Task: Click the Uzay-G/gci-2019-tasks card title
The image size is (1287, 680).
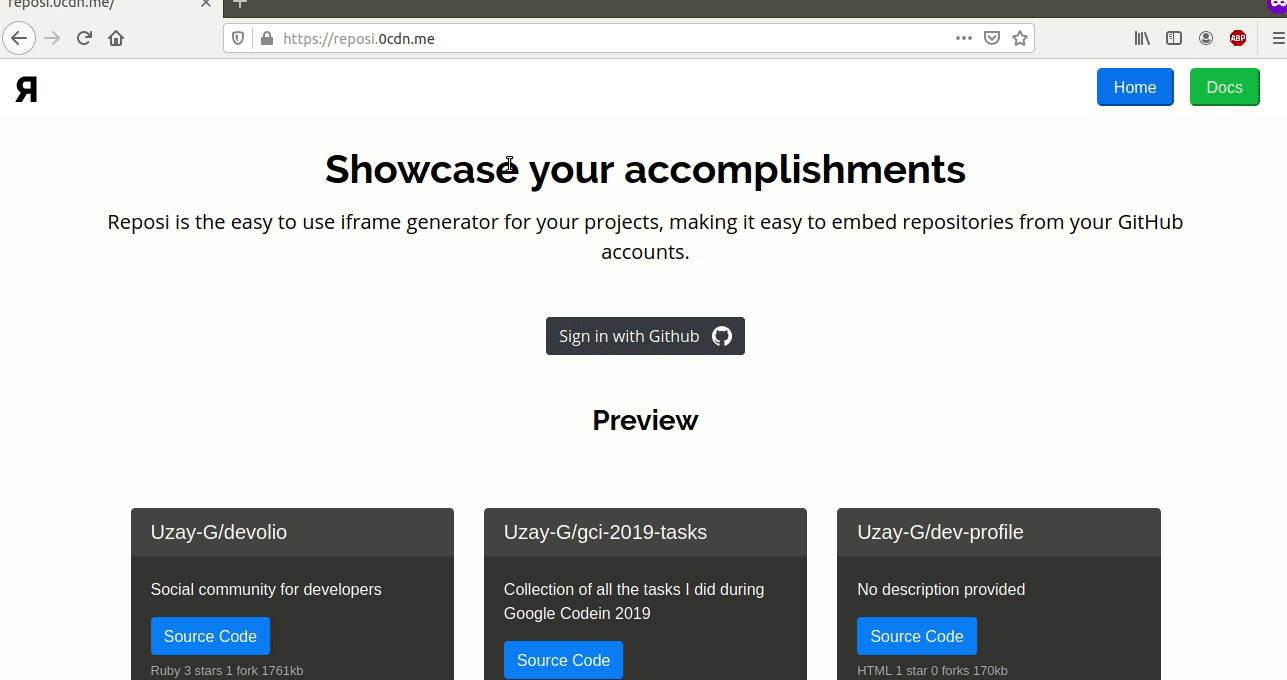Action: point(605,532)
